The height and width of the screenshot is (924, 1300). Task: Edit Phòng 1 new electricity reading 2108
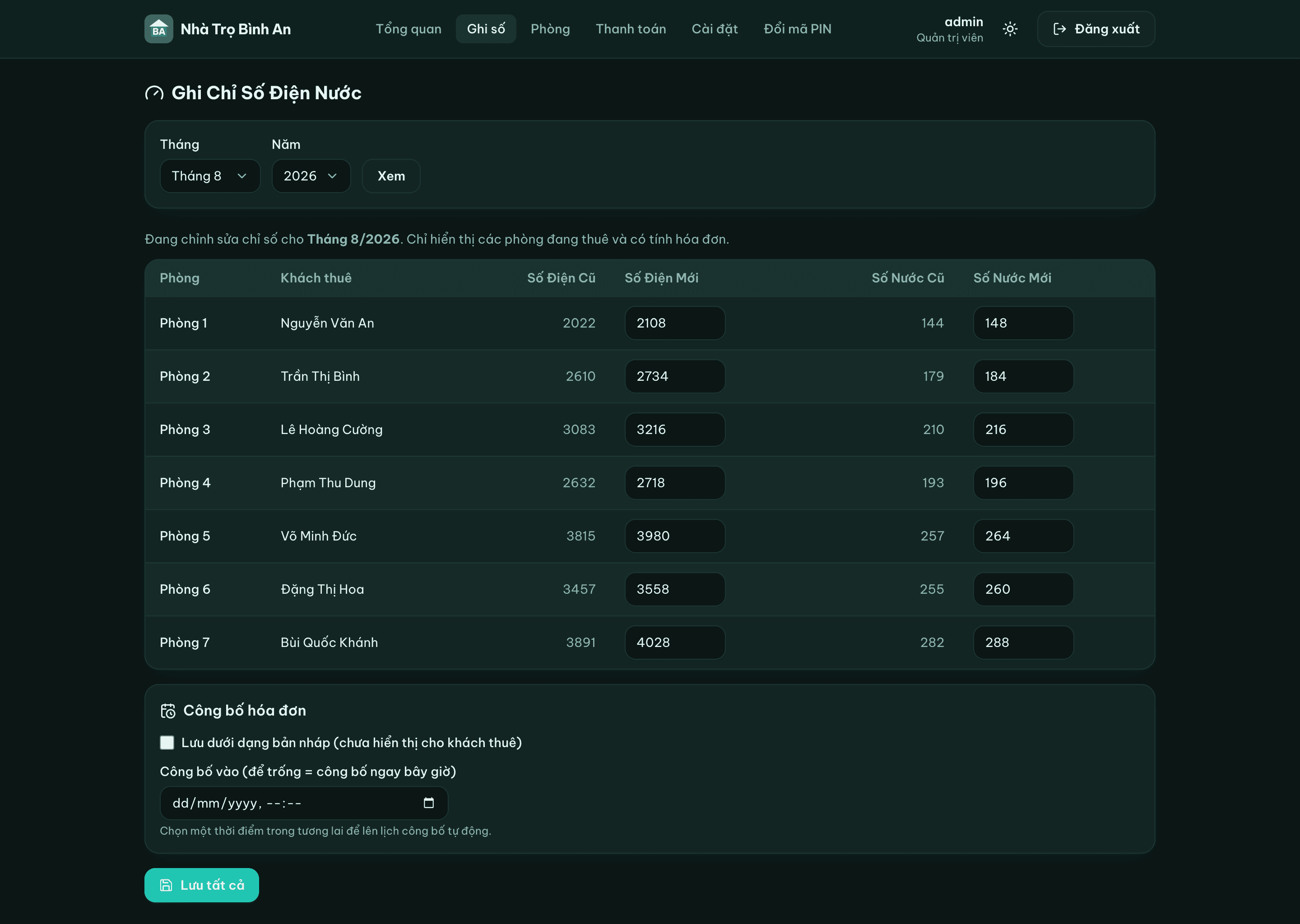pos(675,323)
